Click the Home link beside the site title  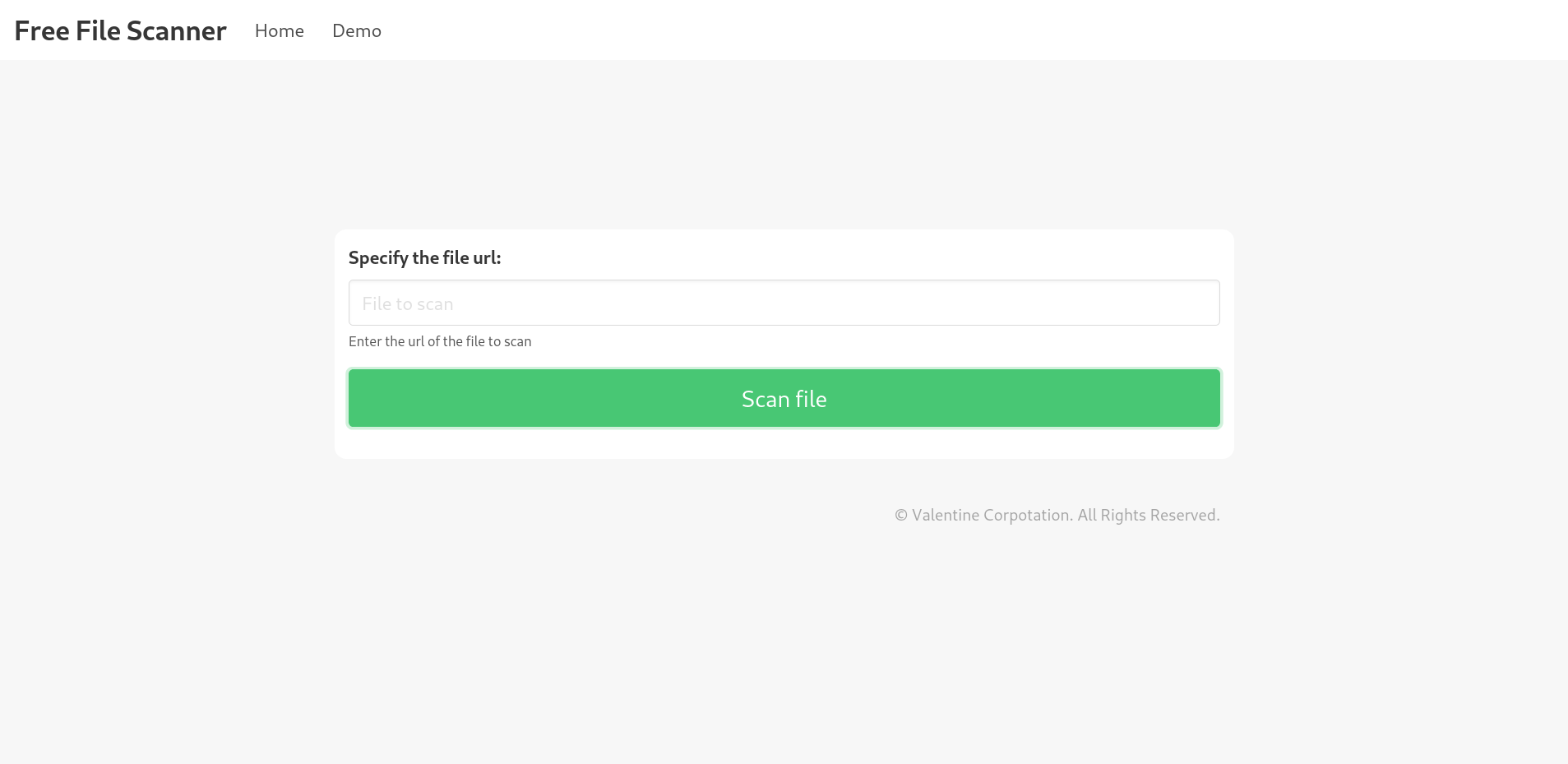pyautogui.click(x=280, y=30)
